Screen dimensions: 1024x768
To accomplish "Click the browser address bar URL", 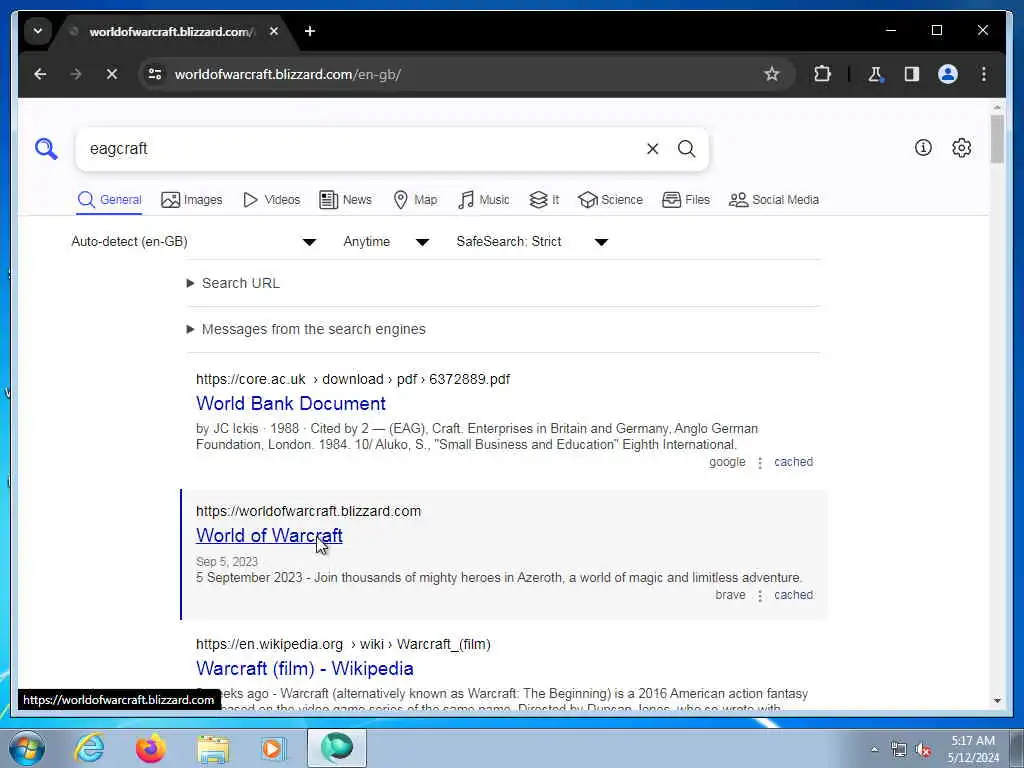I will pos(287,74).
